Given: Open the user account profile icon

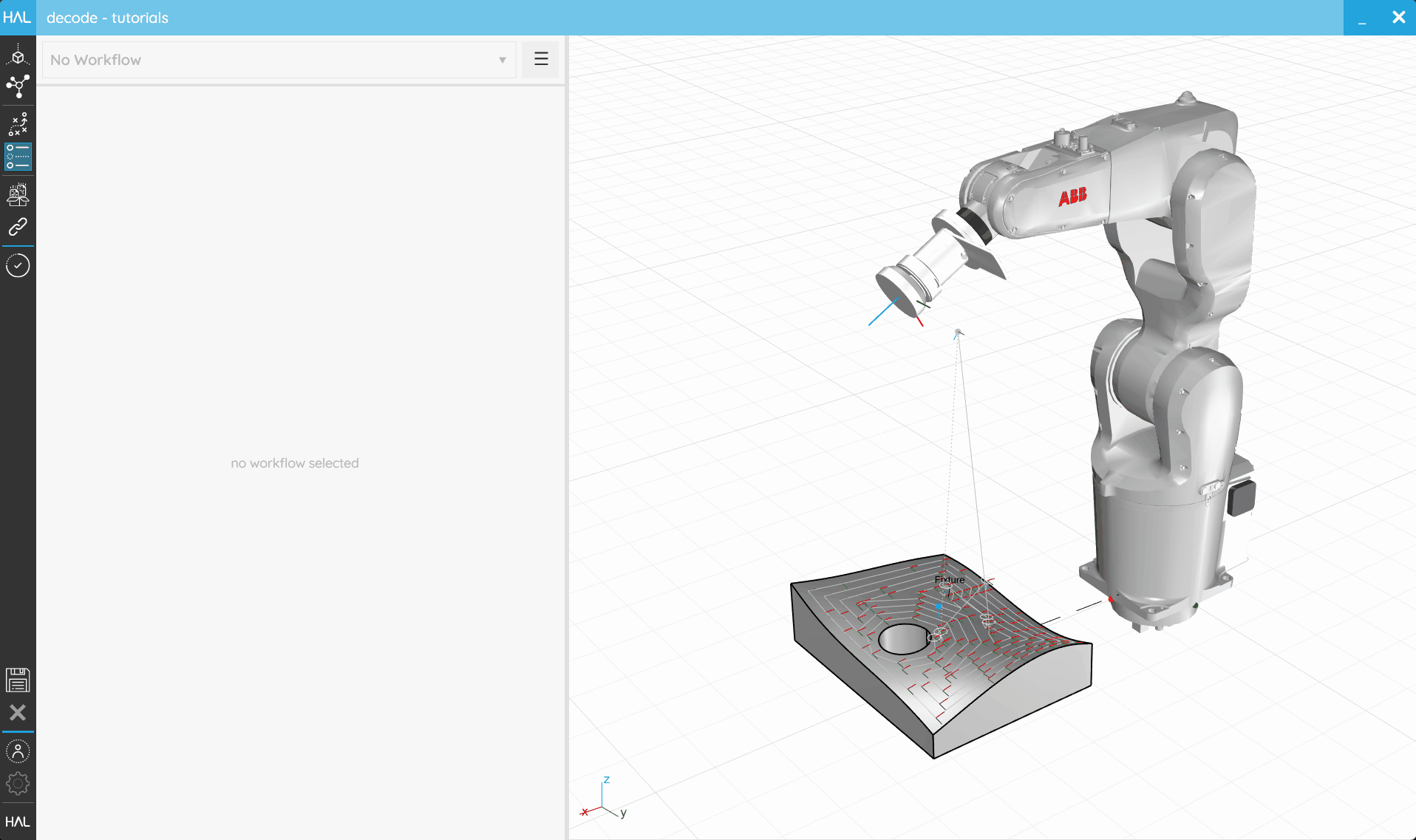Looking at the screenshot, I should 18,751.
